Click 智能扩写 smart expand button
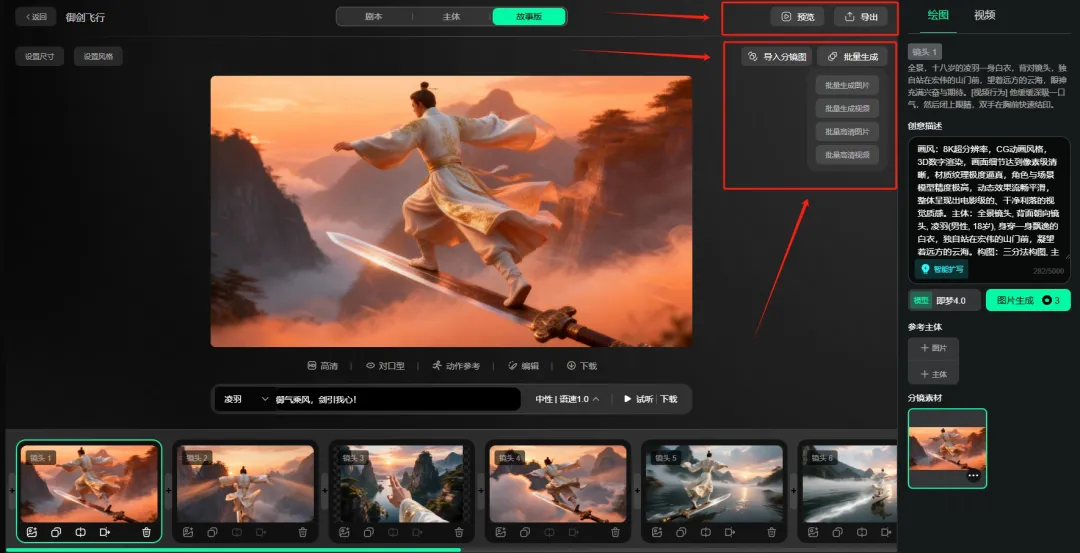The width and height of the screenshot is (1080, 553). 942,269
